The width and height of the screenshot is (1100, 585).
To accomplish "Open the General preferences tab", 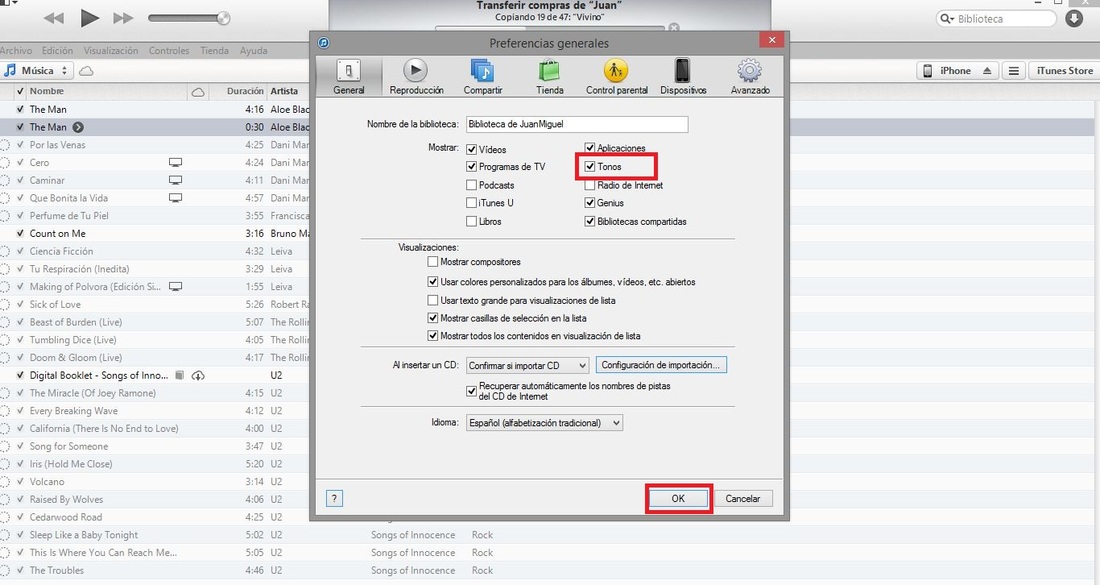I will 349,76.
